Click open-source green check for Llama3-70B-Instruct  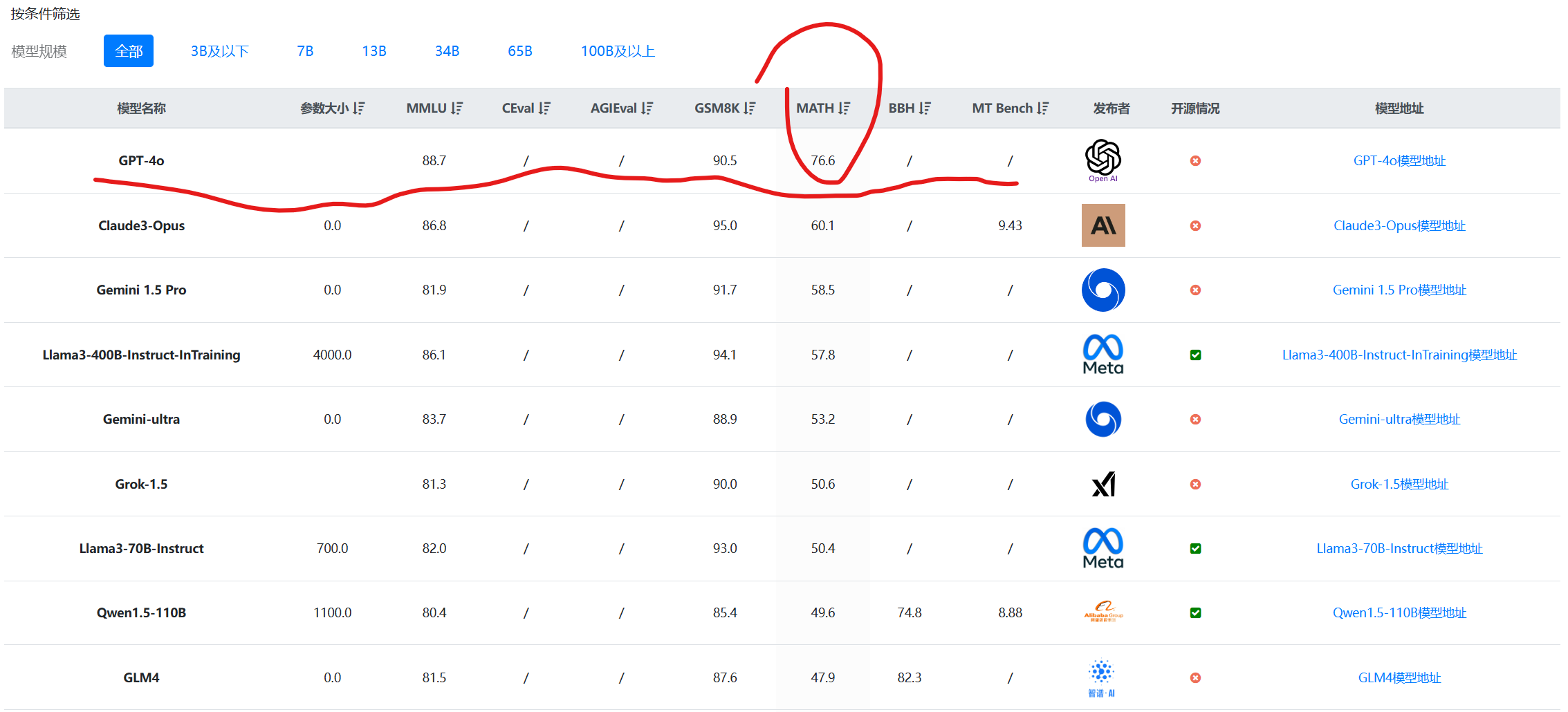coord(1195,548)
